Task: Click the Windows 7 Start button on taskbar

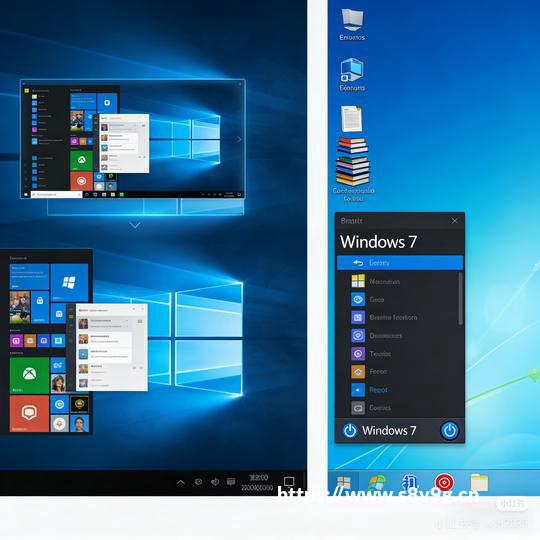Action: point(344,482)
